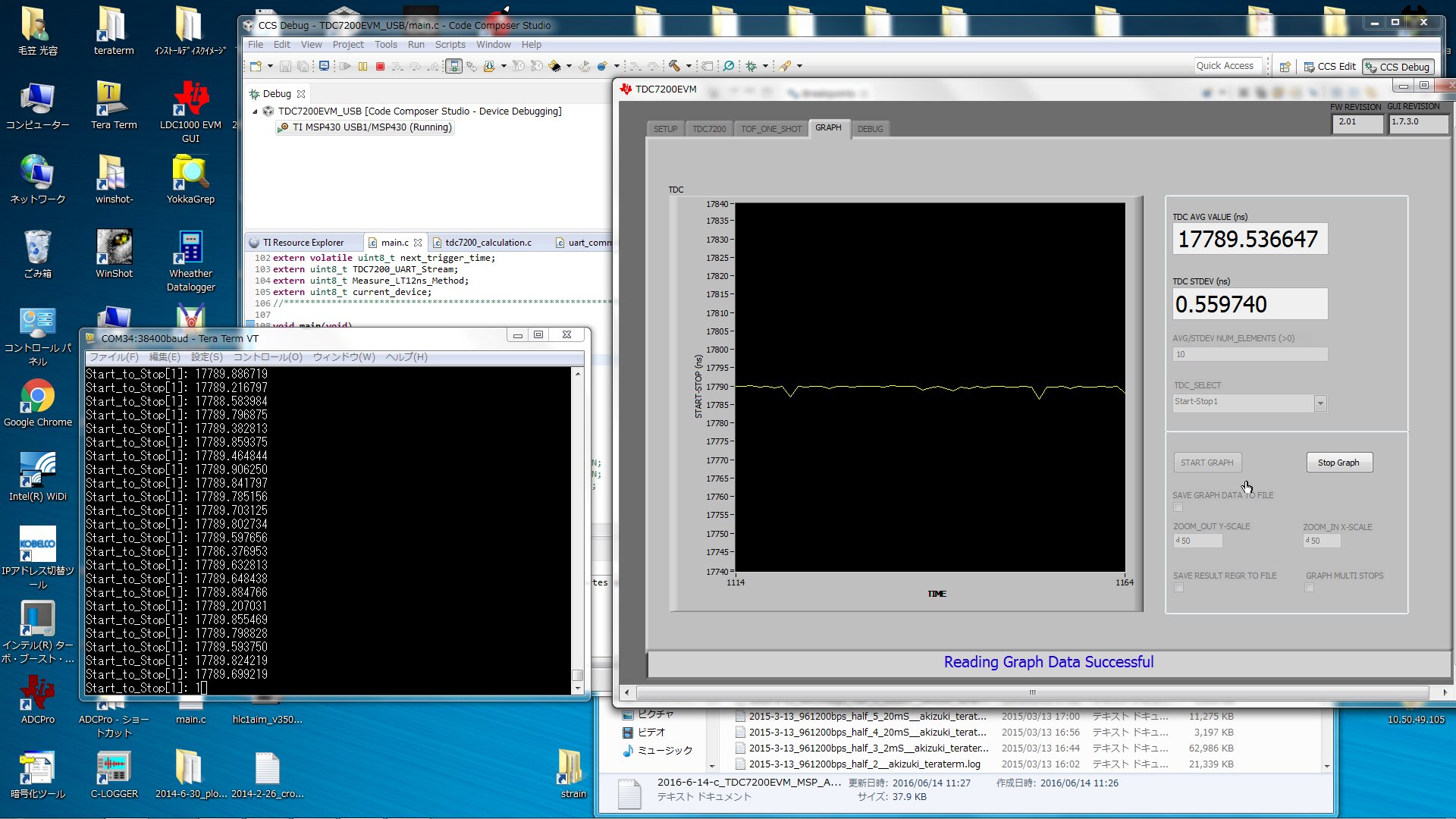Select the ピクチャ folder in Explorer sidebar
This screenshot has width=1456, height=819.
click(x=656, y=714)
